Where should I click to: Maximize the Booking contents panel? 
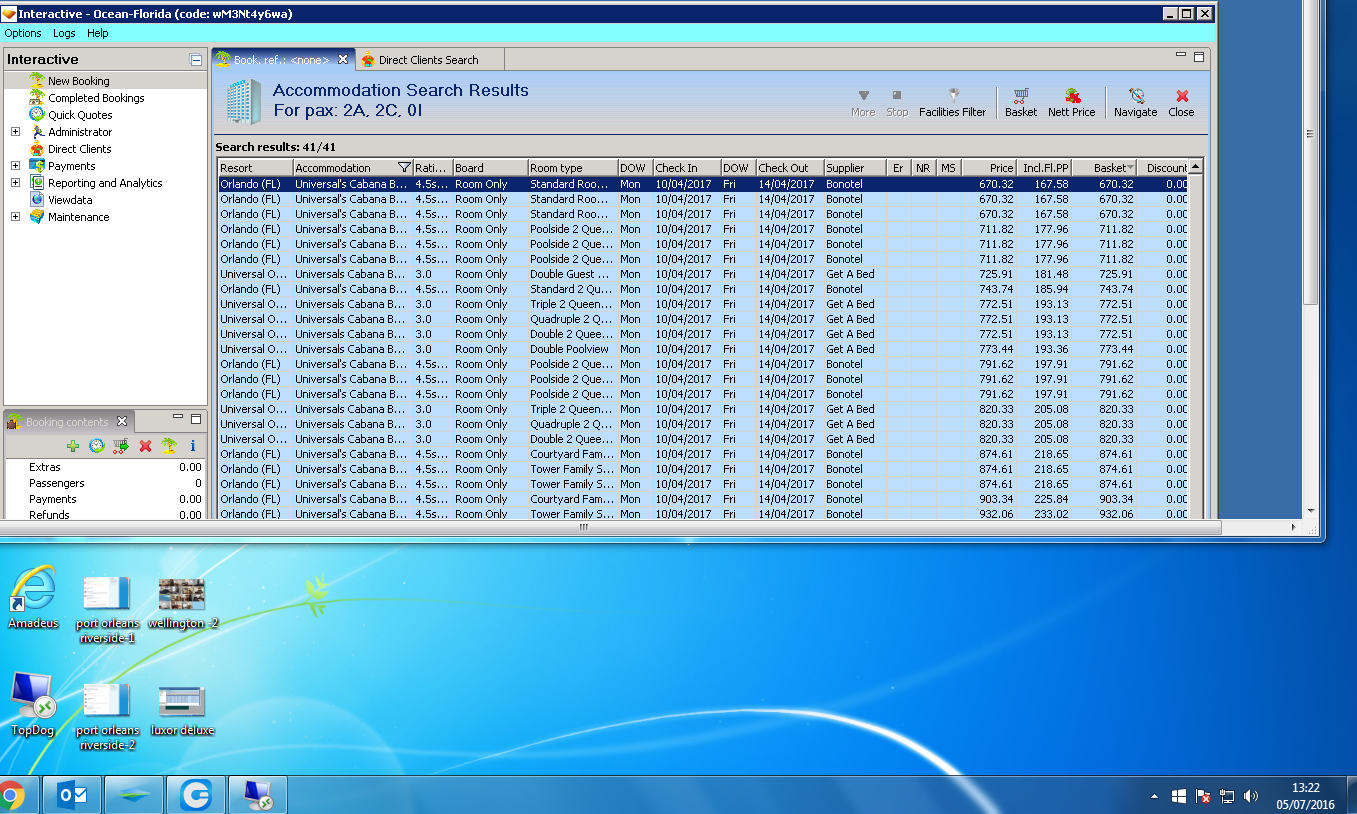(x=196, y=420)
